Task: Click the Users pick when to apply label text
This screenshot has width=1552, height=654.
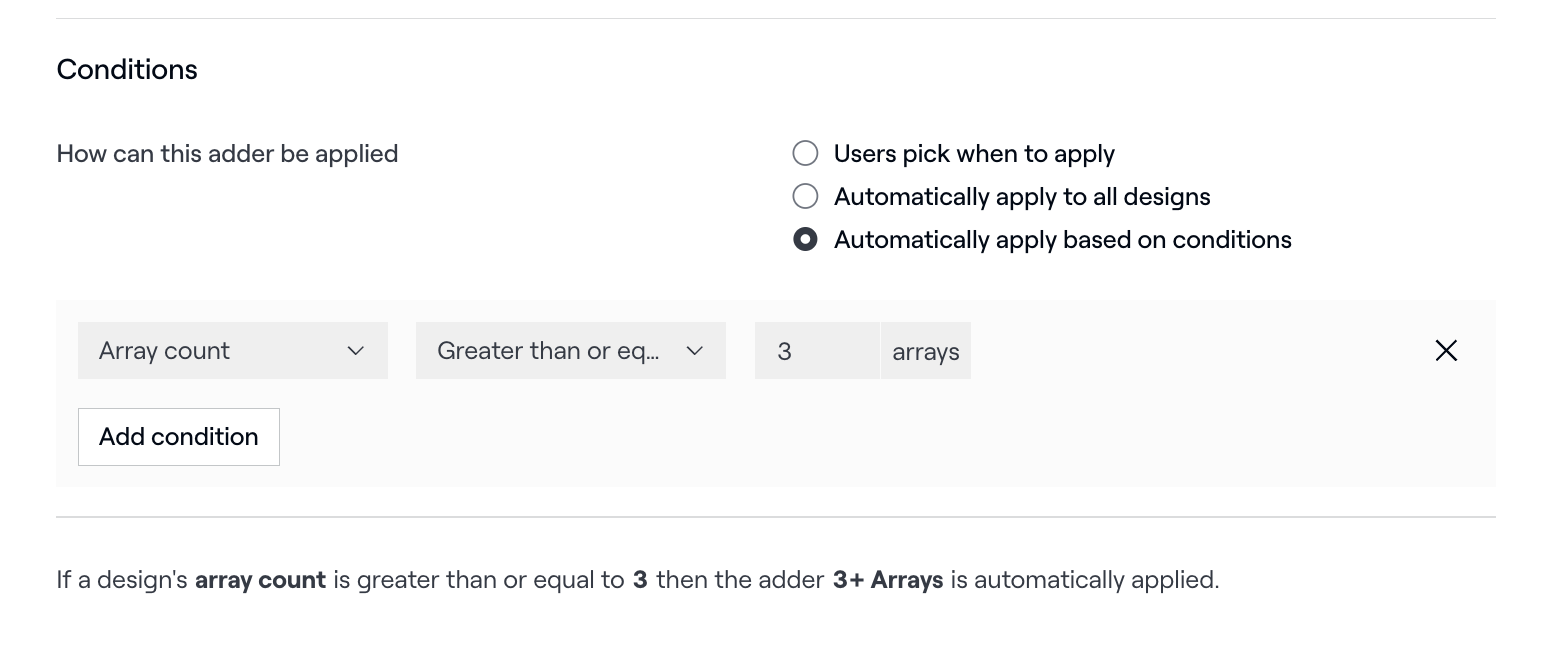Action: 974,154
